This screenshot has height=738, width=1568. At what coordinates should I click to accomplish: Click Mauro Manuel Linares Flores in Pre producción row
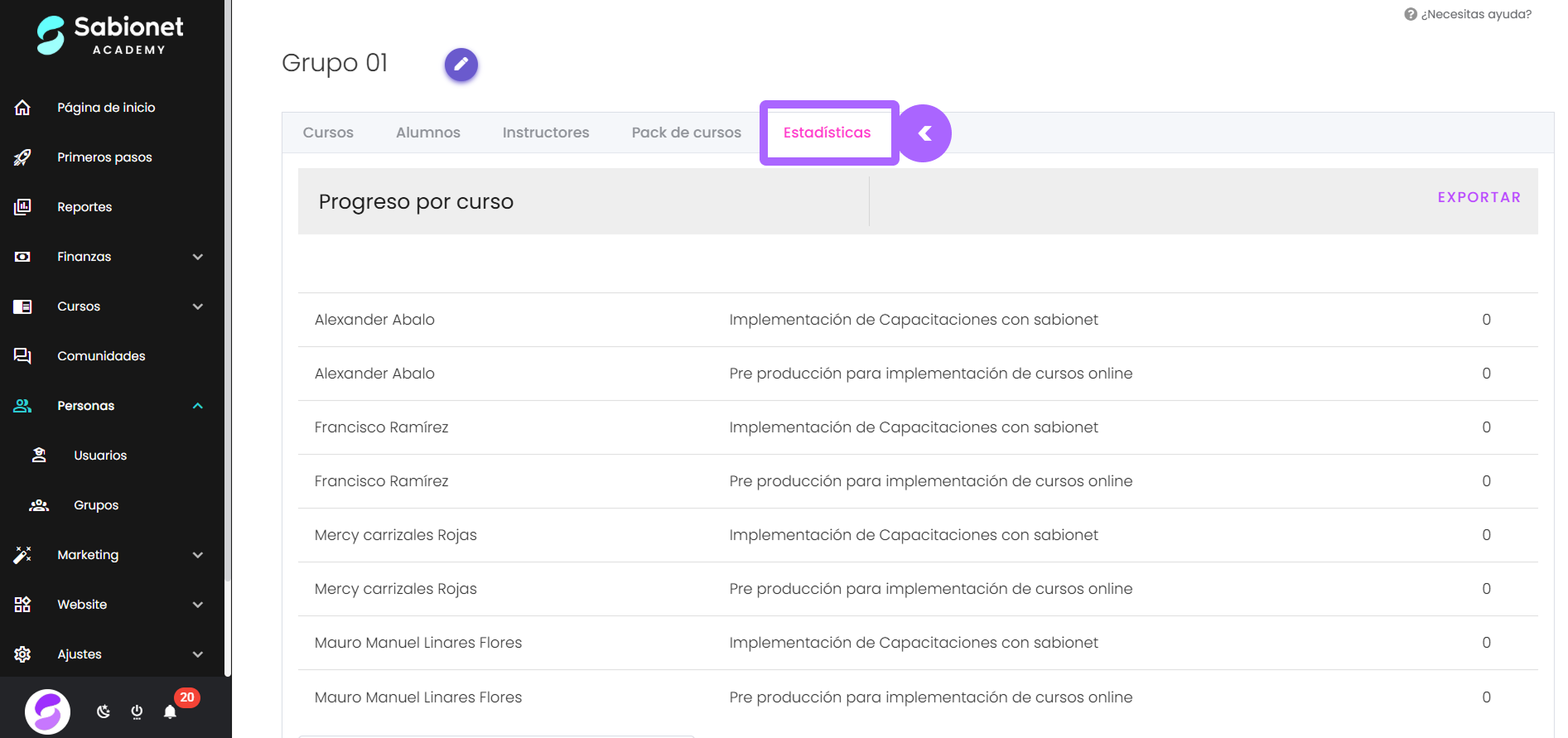pos(418,697)
